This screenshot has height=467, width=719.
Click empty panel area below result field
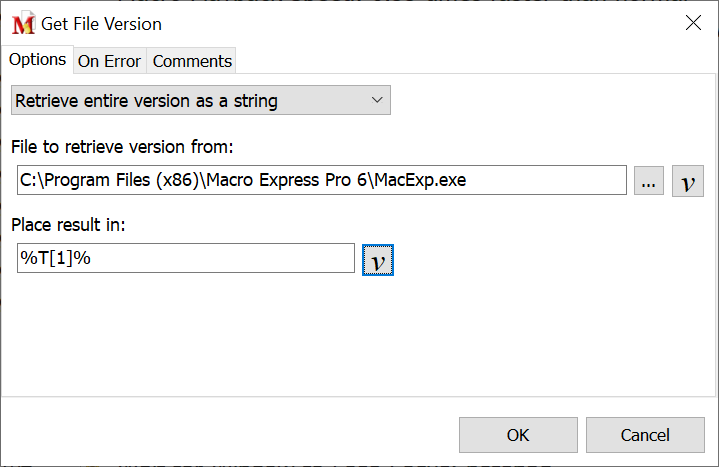click(300, 335)
